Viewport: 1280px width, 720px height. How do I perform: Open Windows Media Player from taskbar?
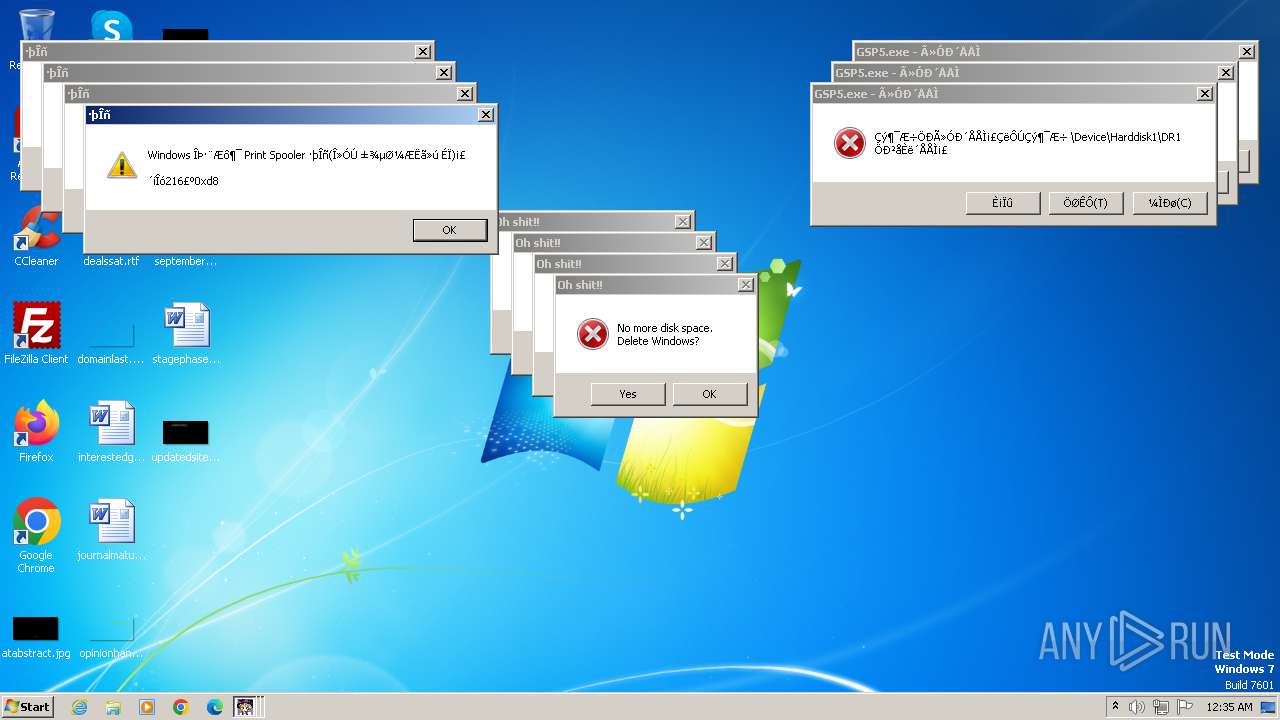coord(147,707)
